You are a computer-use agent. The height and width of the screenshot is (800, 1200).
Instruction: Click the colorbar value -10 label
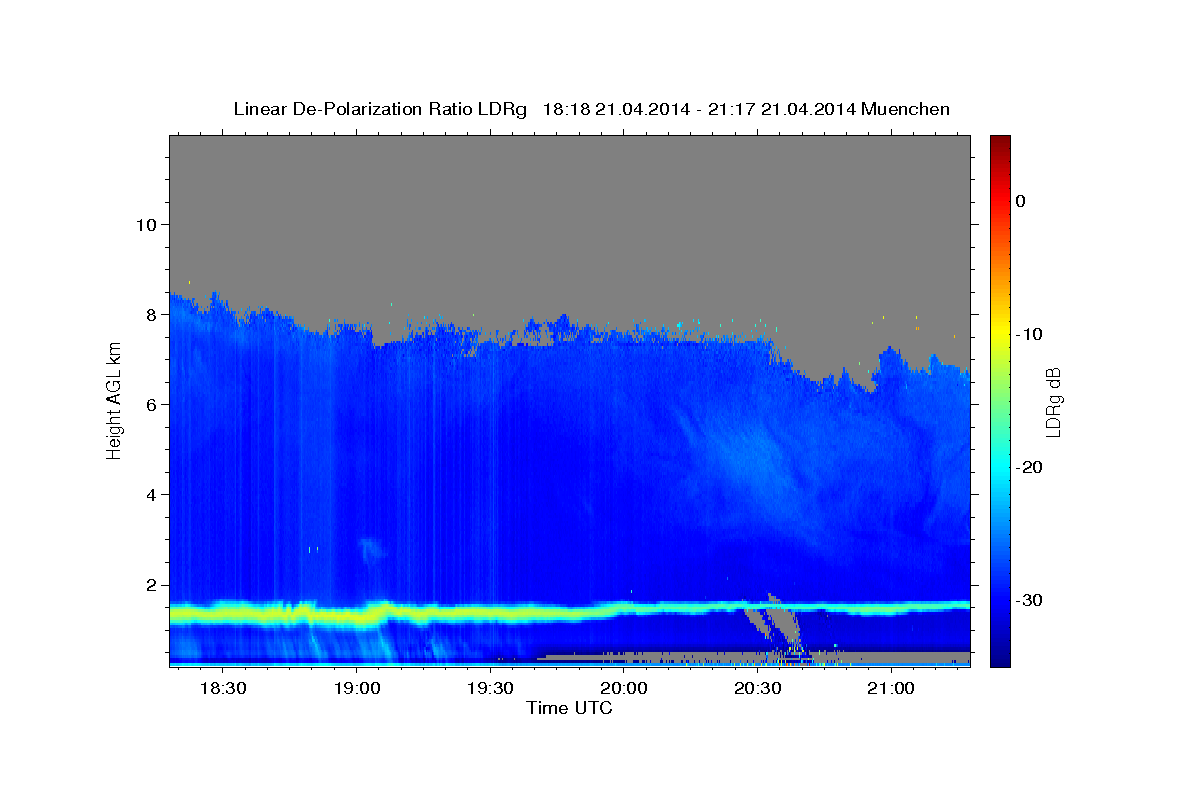pyautogui.click(x=1030, y=334)
